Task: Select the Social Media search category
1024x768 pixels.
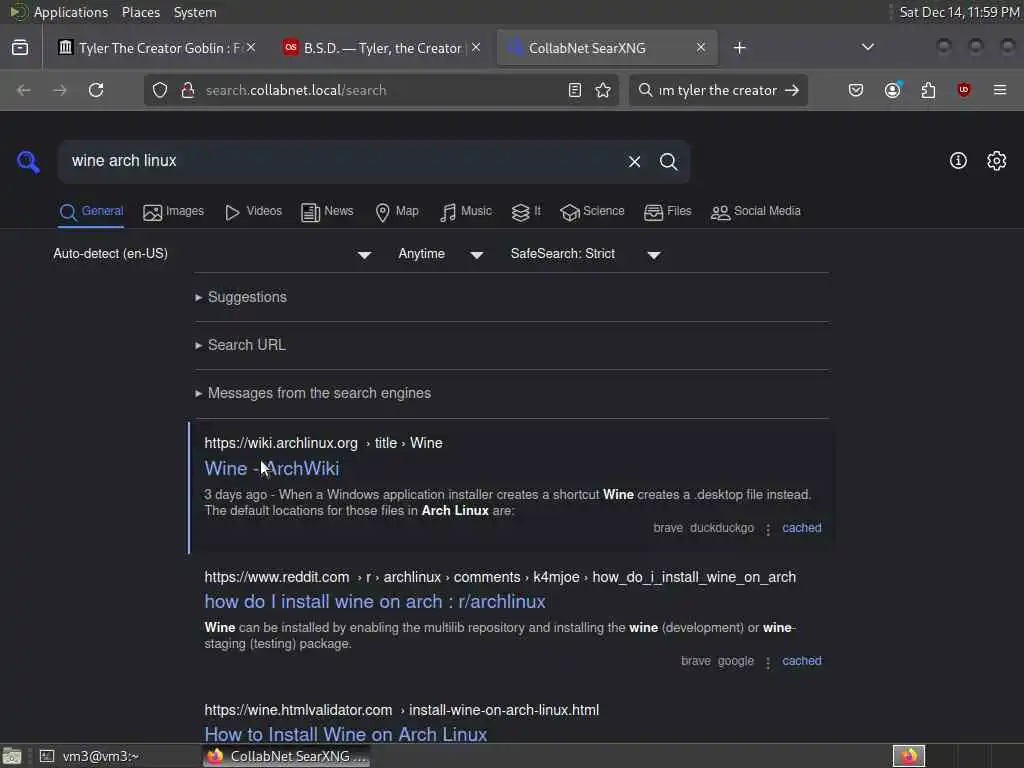Action: pos(756,212)
